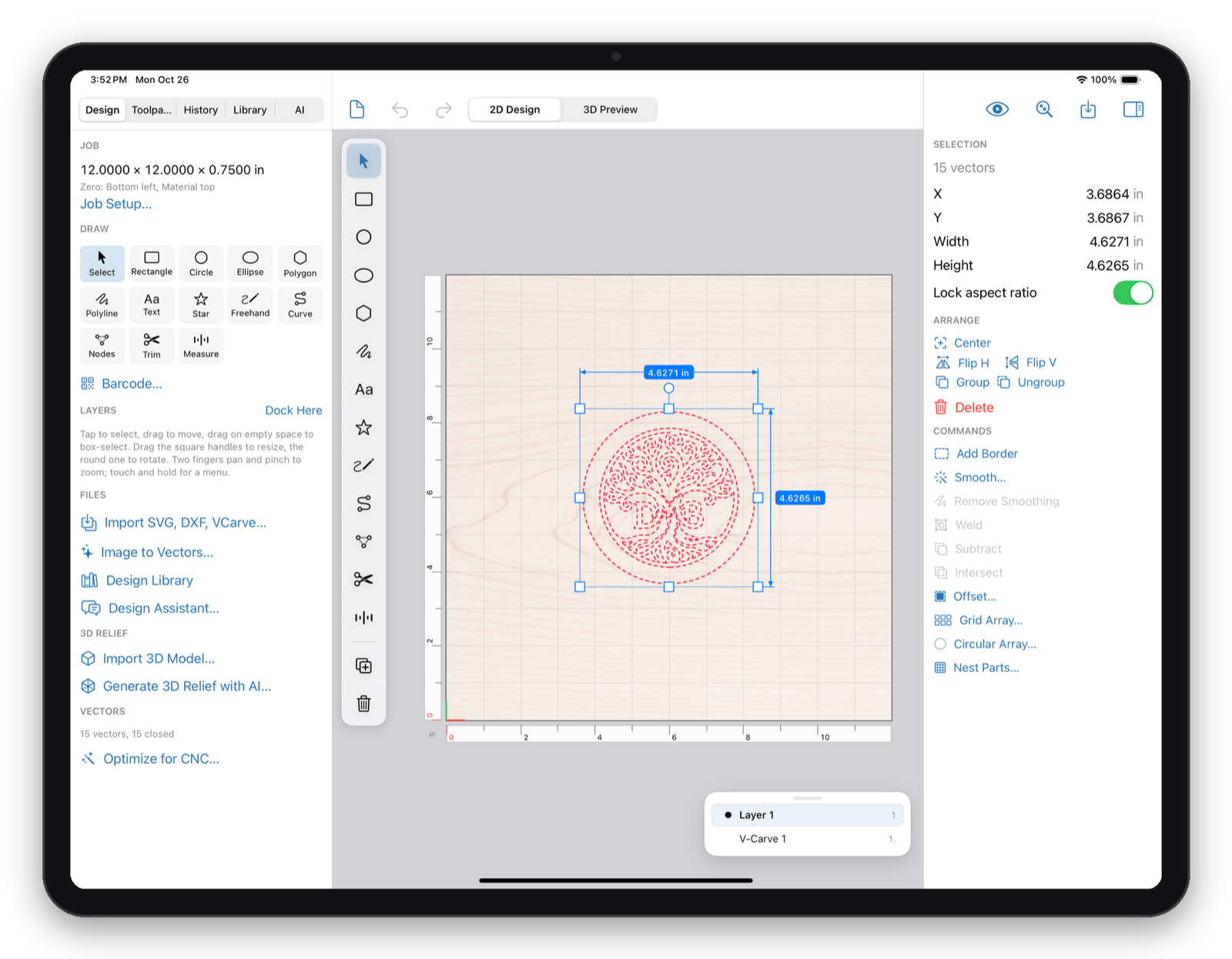Select the Curve tool in Draw panel

pyautogui.click(x=300, y=305)
